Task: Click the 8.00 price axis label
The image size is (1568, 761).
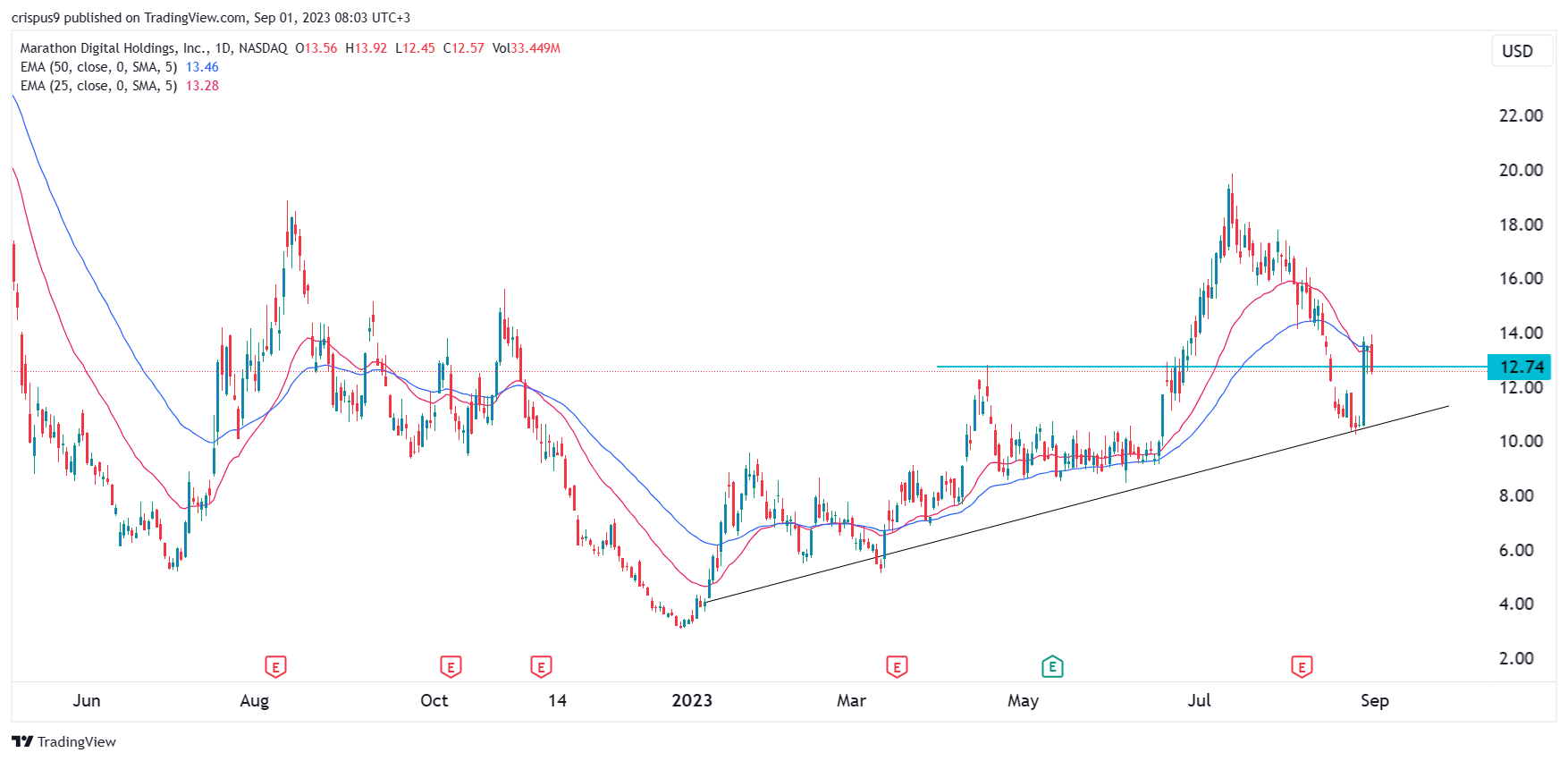Action: click(1516, 495)
